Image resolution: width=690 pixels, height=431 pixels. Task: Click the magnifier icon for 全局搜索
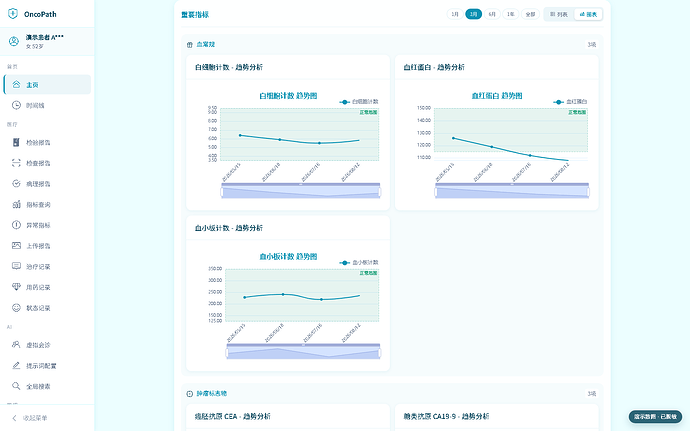(16, 386)
